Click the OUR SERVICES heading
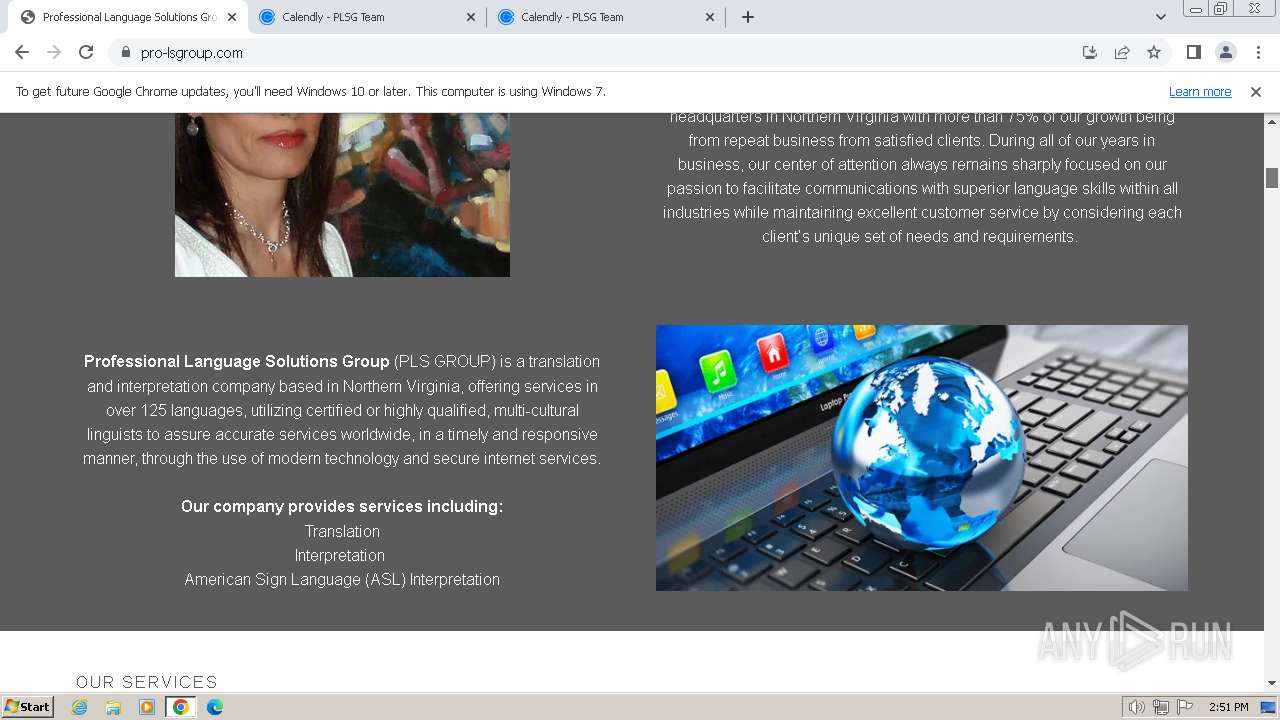The image size is (1280, 720). point(147,682)
